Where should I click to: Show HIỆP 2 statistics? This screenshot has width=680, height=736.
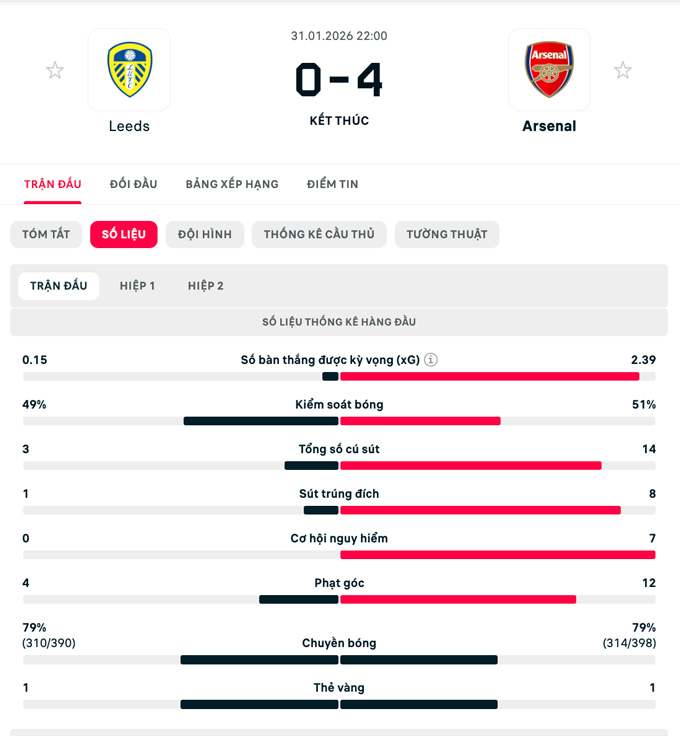click(206, 286)
